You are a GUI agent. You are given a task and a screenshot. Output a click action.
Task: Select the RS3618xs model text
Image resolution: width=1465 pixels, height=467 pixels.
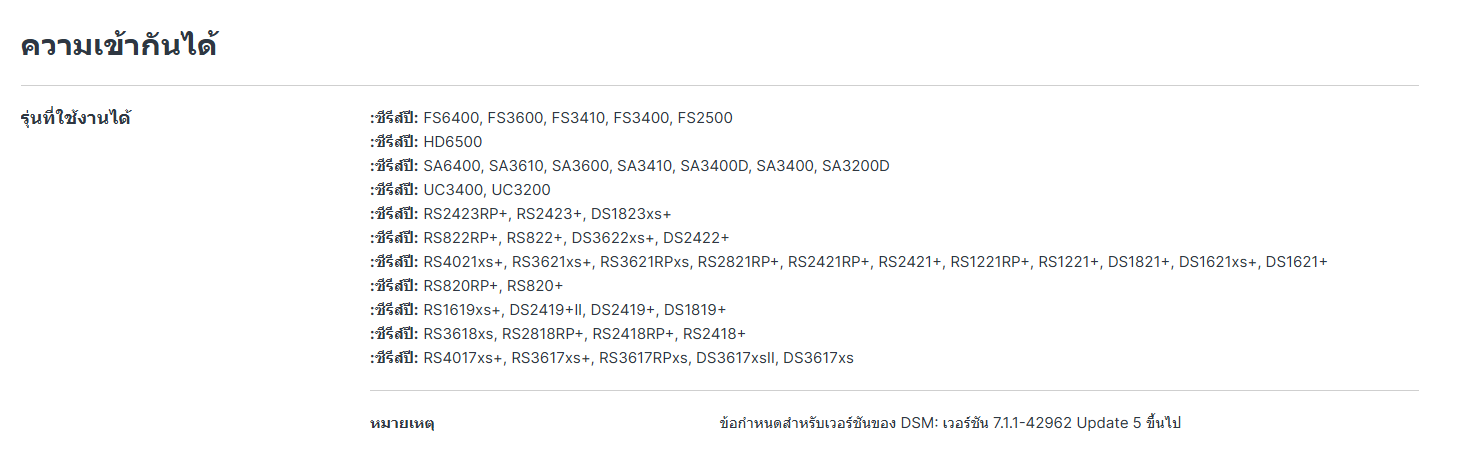pos(458,334)
